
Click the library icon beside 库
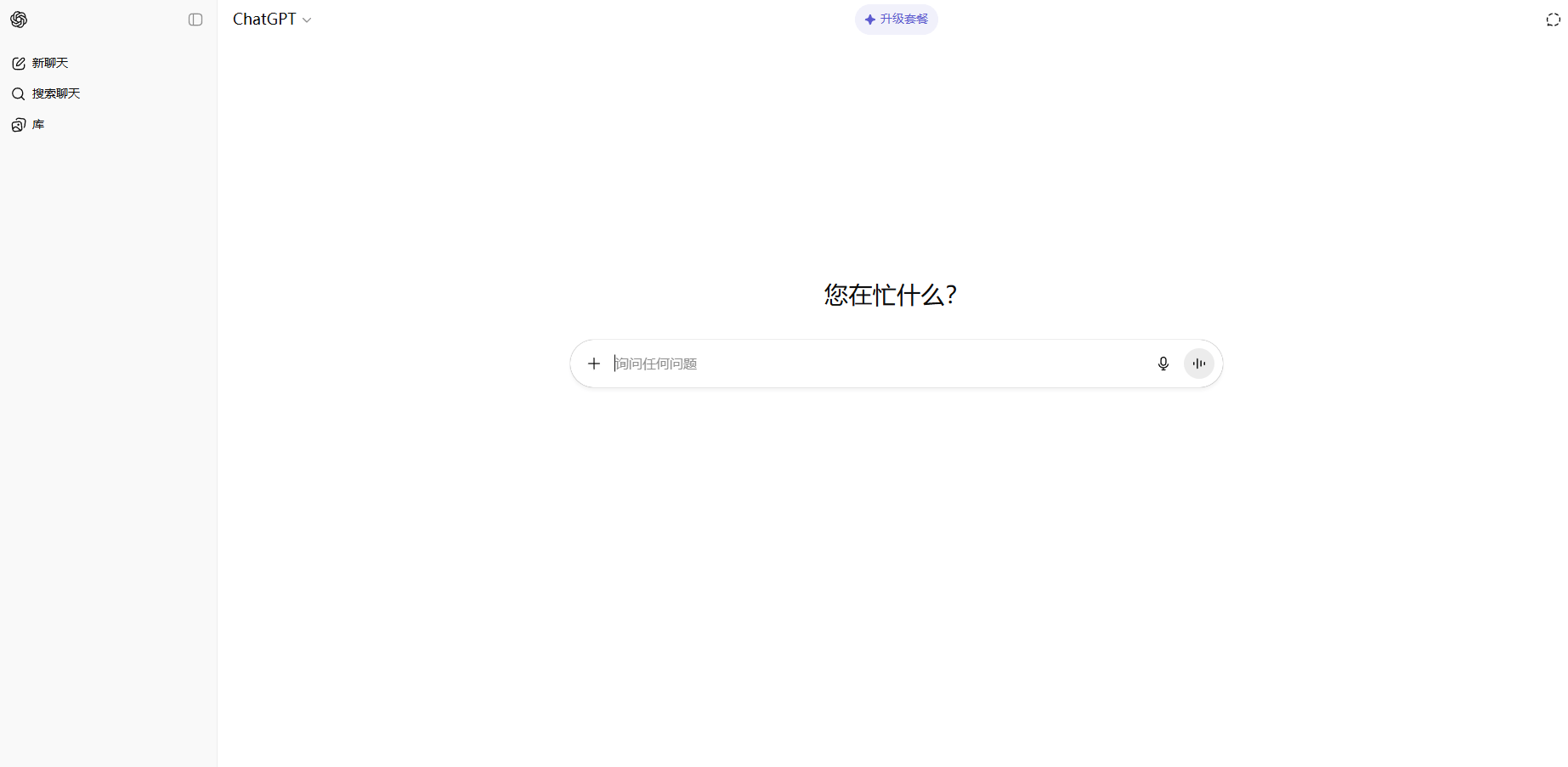pyautogui.click(x=19, y=125)
